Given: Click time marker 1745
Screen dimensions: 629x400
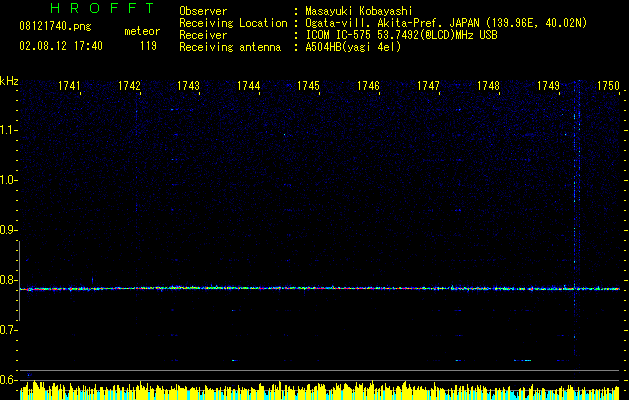Looking at the screenshot, I should (308, 86).
